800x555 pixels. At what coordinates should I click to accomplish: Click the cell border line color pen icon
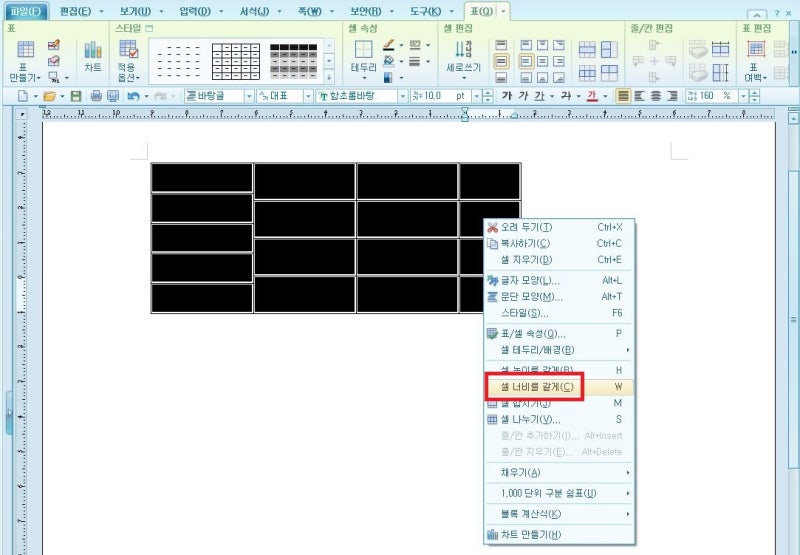tap(389, 45)
